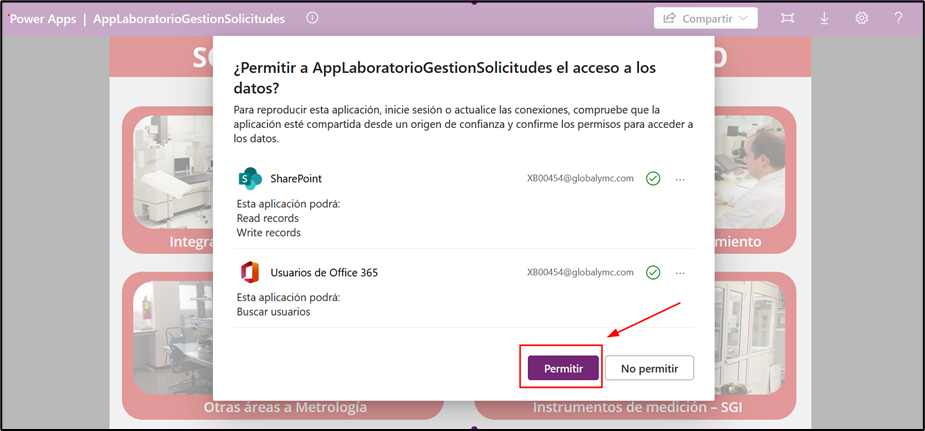Image resolution: width=925 pixels, height=431 pixels.
Task: Click the info icon beside the app name
Action: click(312, 18)
